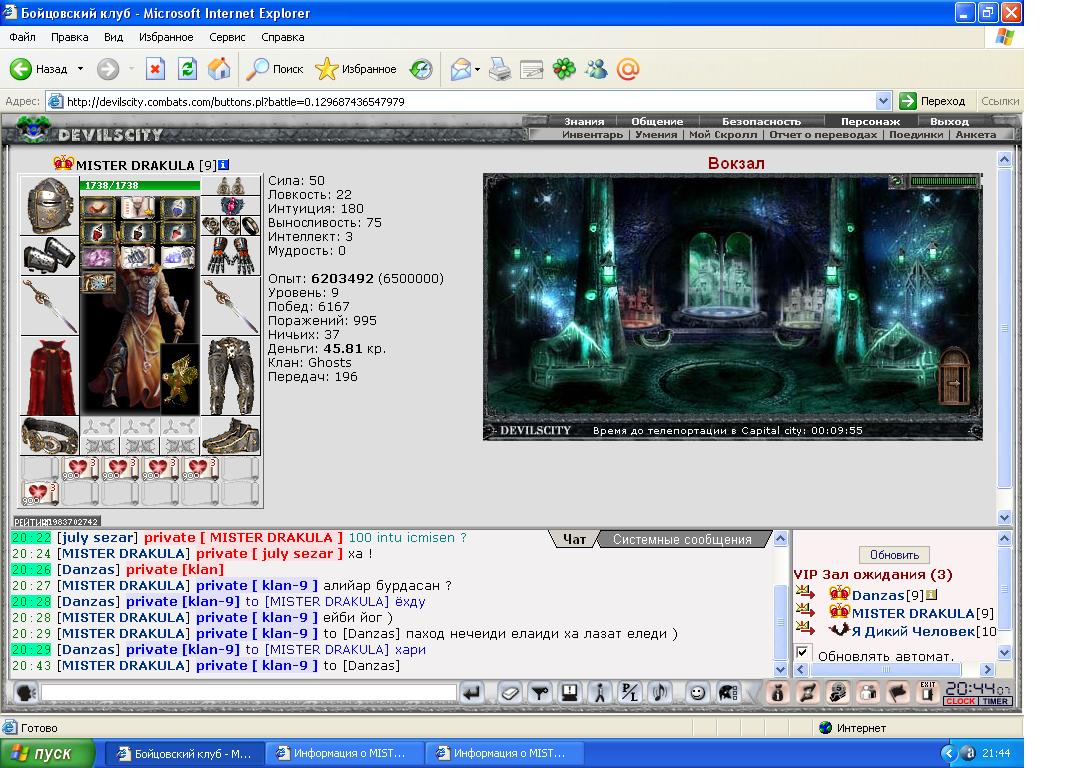Screen dimensions: 1090x768
Task: Open the Сервис menu
Action: click(x=227, y=37)
